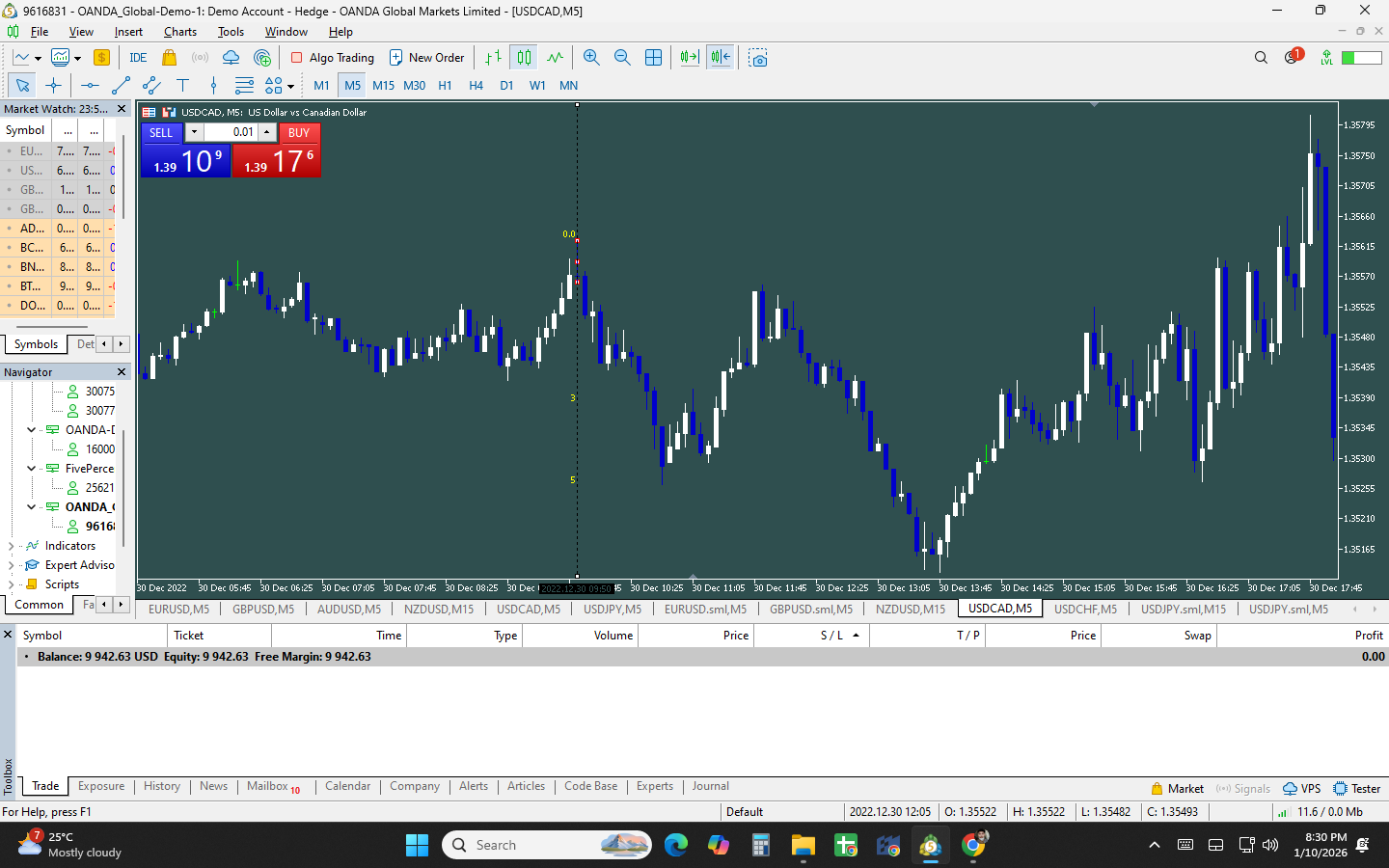The width and height of the screenshot is (1389, 868).
Task: Tile chart windows with the grid icon
Action: pyautogui.click(x=653, y=58)
